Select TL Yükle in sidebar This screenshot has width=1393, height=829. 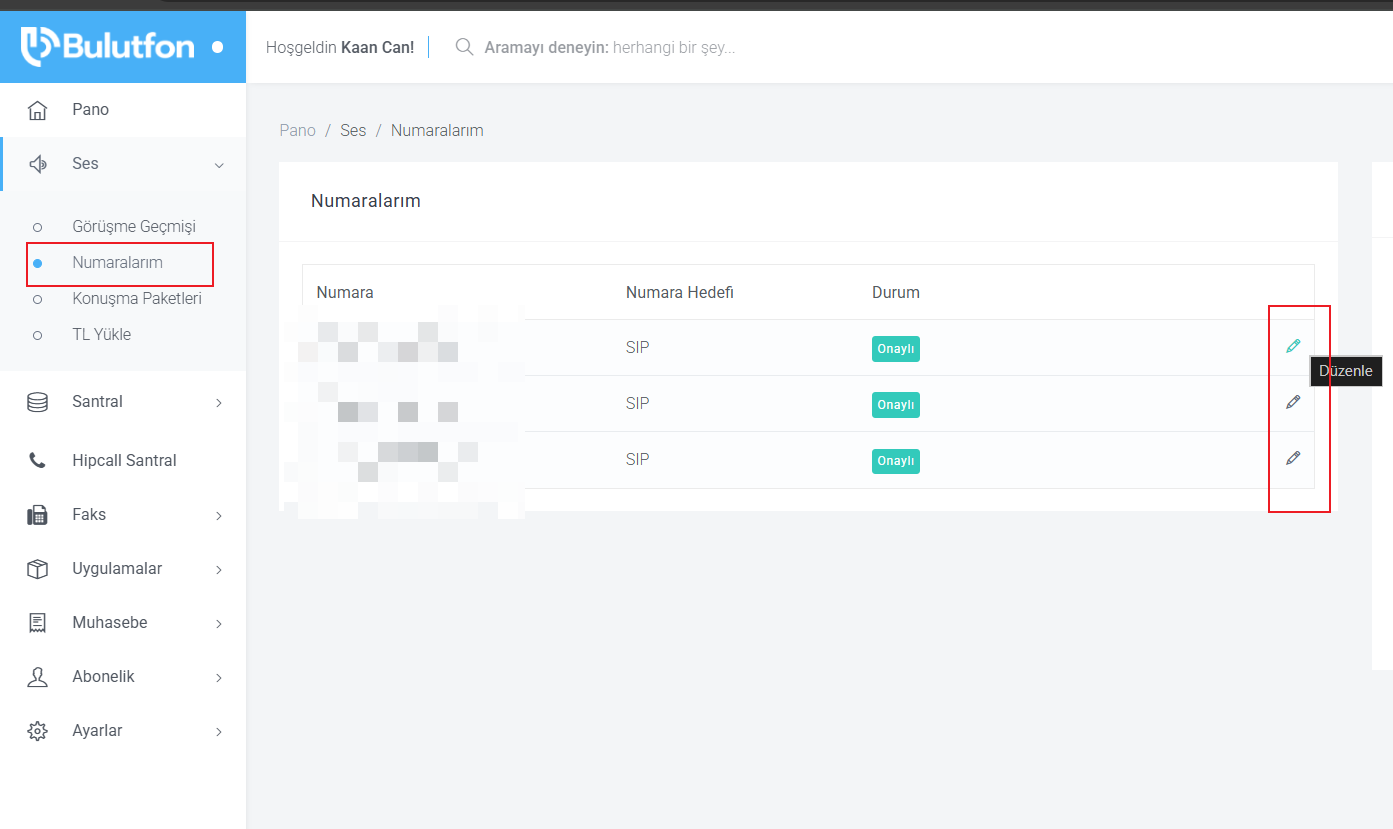[x=101, y=335]
